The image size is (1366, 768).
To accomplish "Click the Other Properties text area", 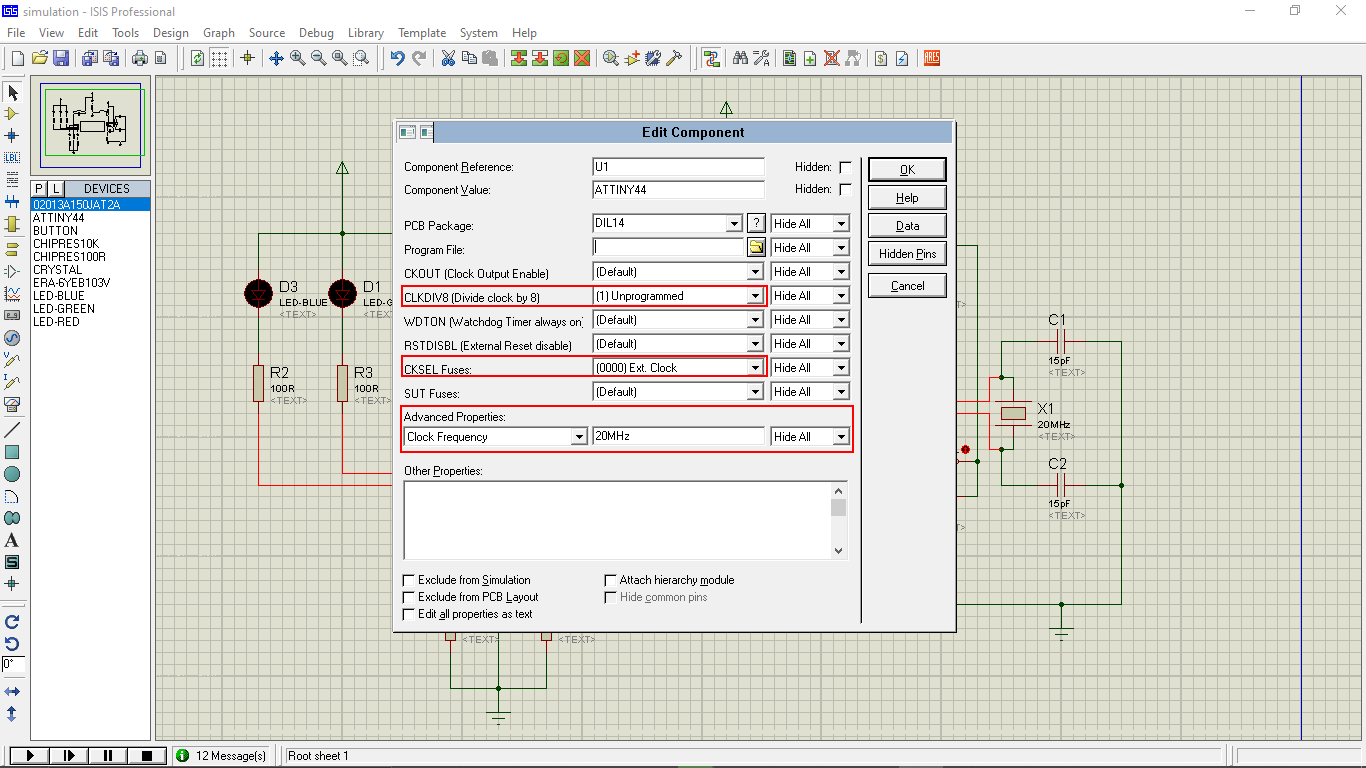I will (617, 520).
